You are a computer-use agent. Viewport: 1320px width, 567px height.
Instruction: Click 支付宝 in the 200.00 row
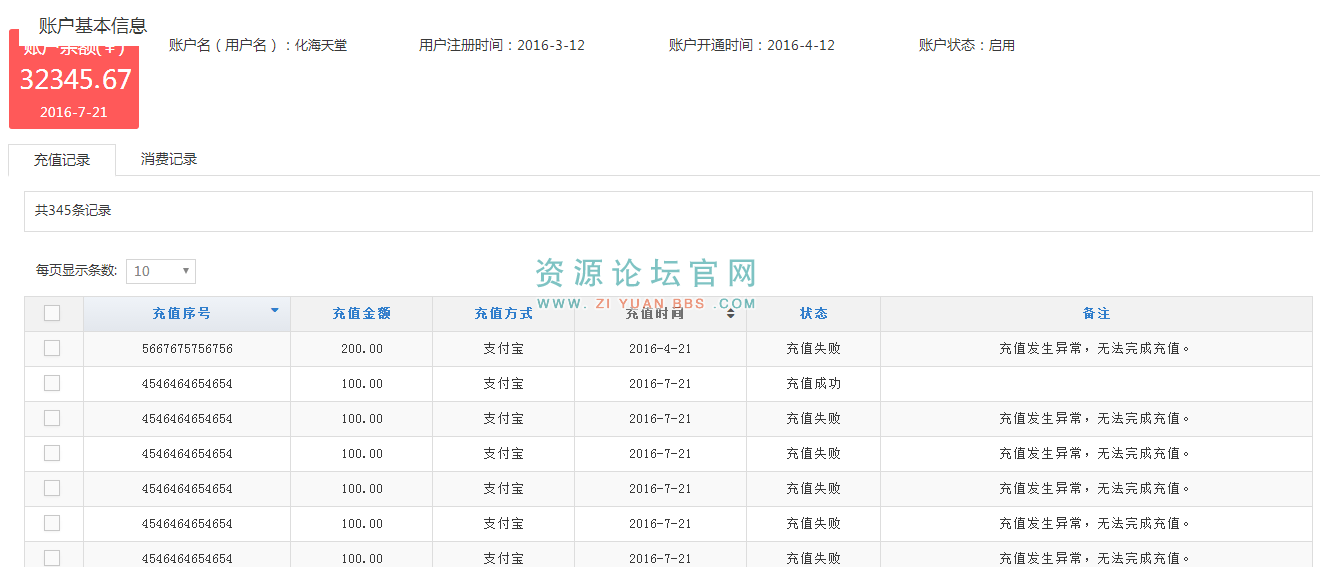tap(504, 349)
